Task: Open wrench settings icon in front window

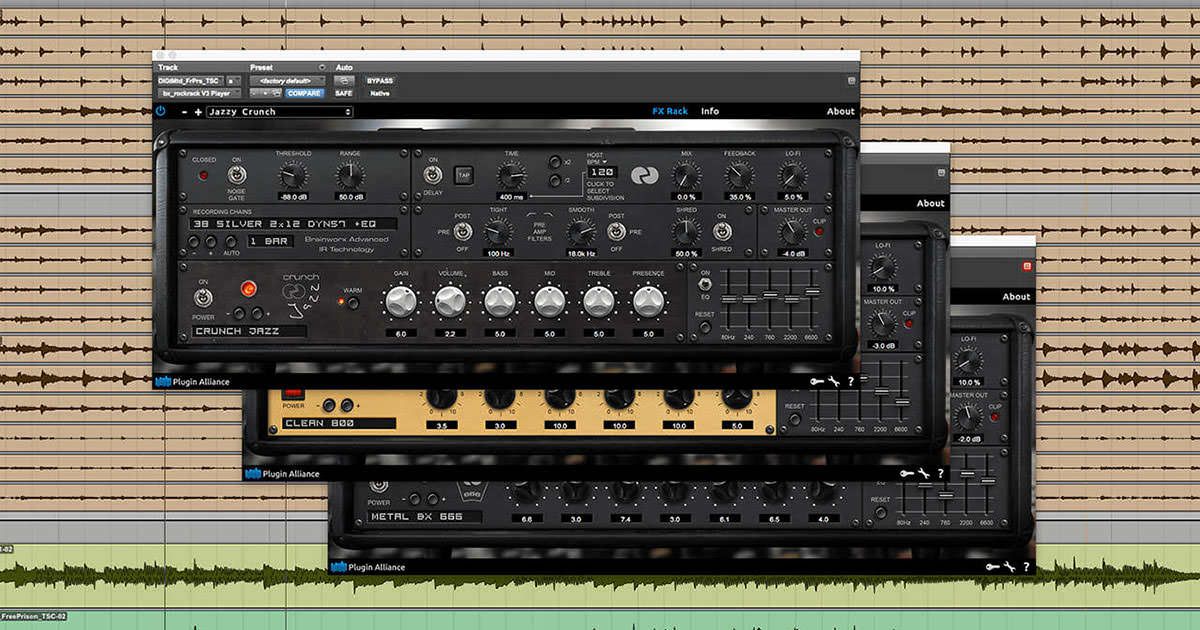Action: [834, 381]
